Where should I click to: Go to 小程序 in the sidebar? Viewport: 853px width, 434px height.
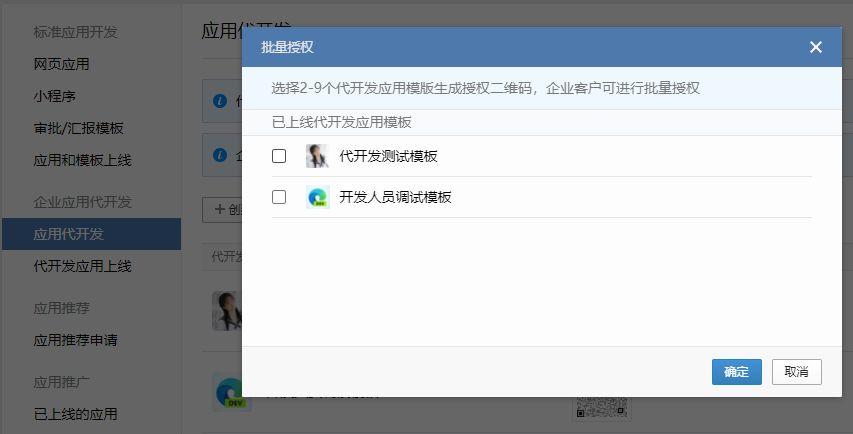[54, 97]
